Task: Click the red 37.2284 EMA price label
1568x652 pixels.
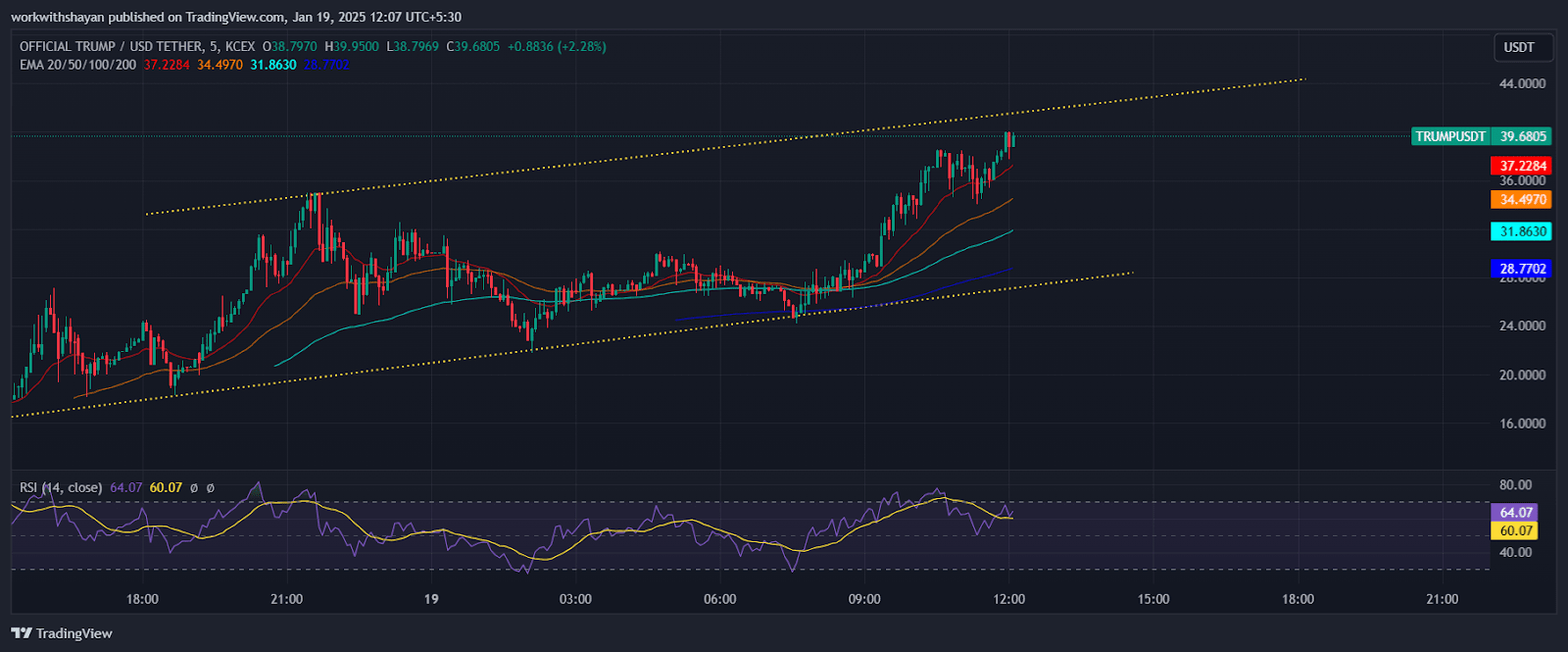Action: 1522,166
